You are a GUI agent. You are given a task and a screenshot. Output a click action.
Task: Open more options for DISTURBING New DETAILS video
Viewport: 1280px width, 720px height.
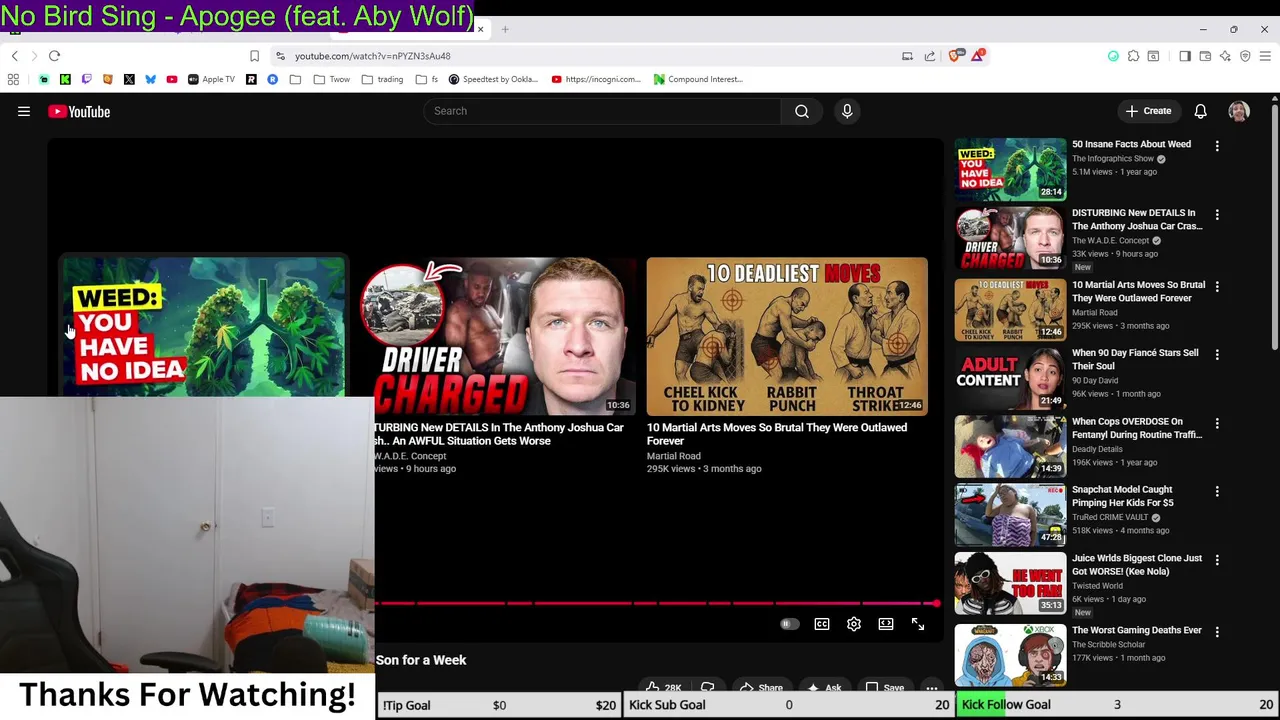pyautogui.click(x=1217, y=215)
